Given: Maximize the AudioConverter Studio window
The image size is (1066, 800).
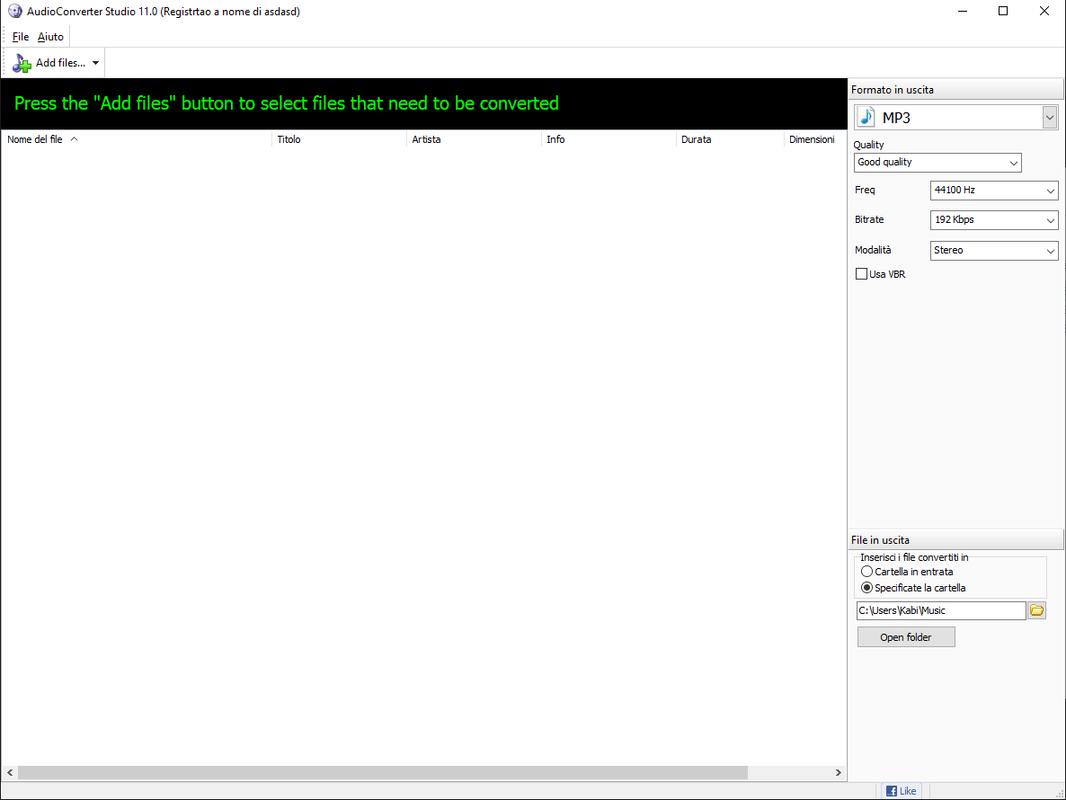Looking at the screenshot, I should (1003, 12).
